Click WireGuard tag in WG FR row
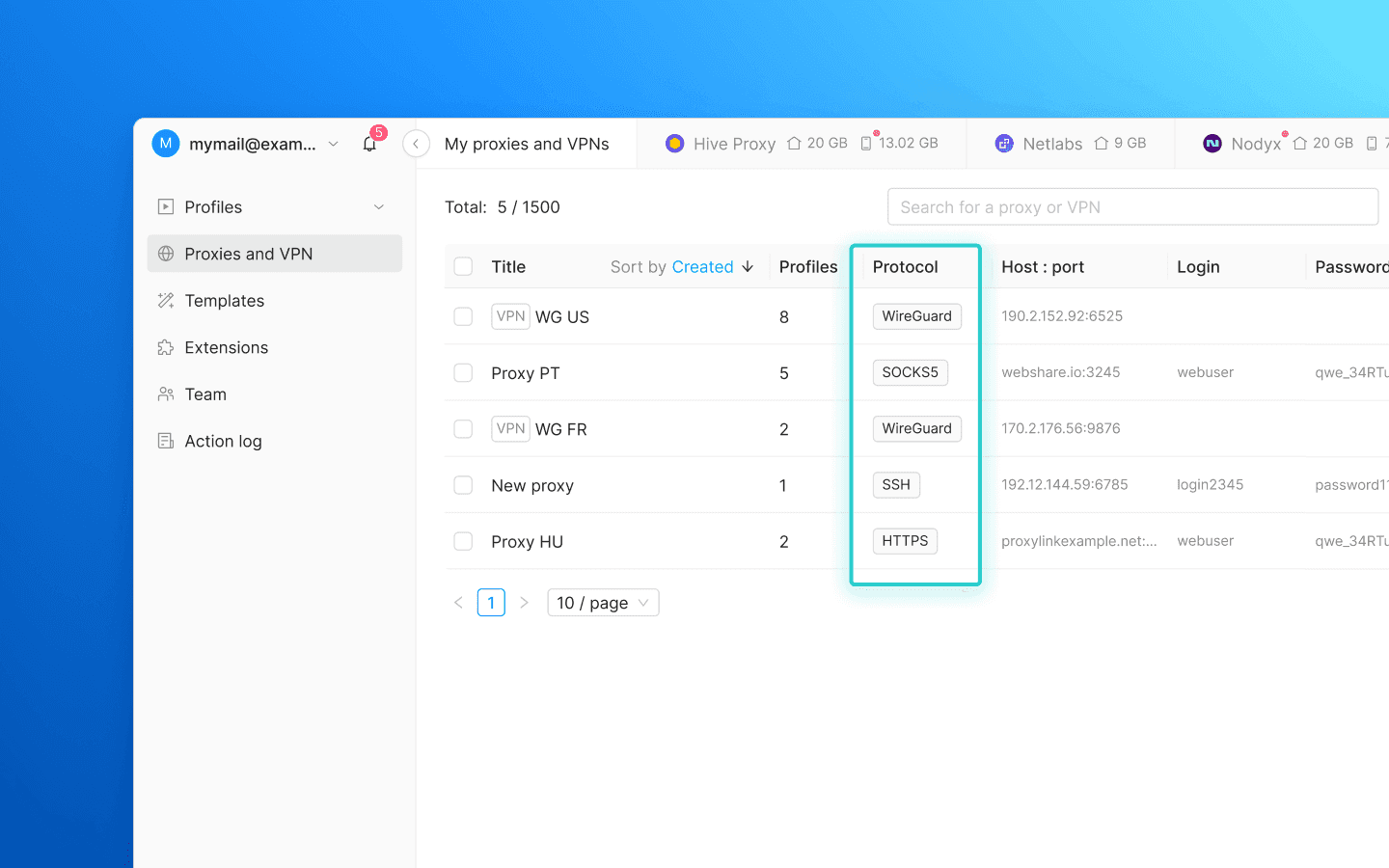The width and height of the screenshot is (1389, 868). 916,428
